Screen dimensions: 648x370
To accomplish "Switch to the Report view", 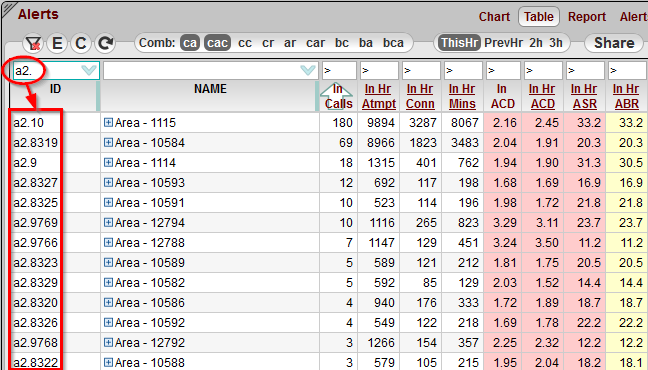I will pos(587,17).
